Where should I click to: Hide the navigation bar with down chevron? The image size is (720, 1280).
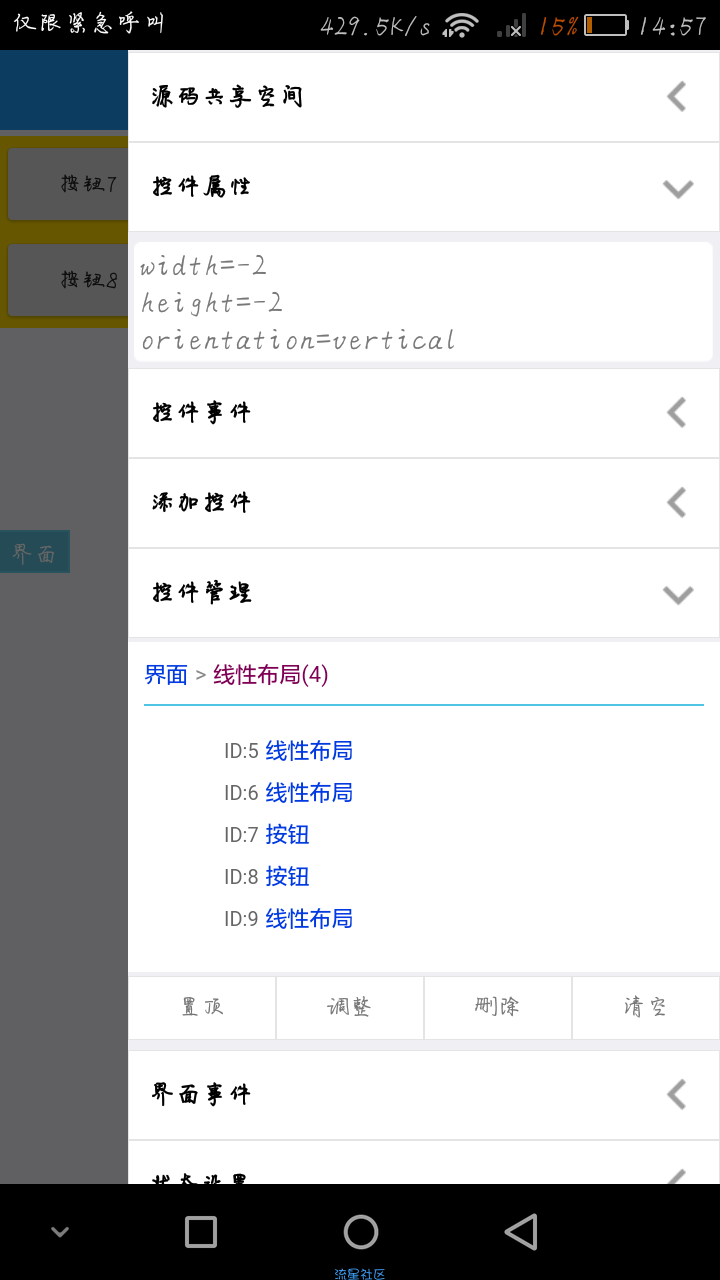pyautogui.click(x=60, y=1232)
